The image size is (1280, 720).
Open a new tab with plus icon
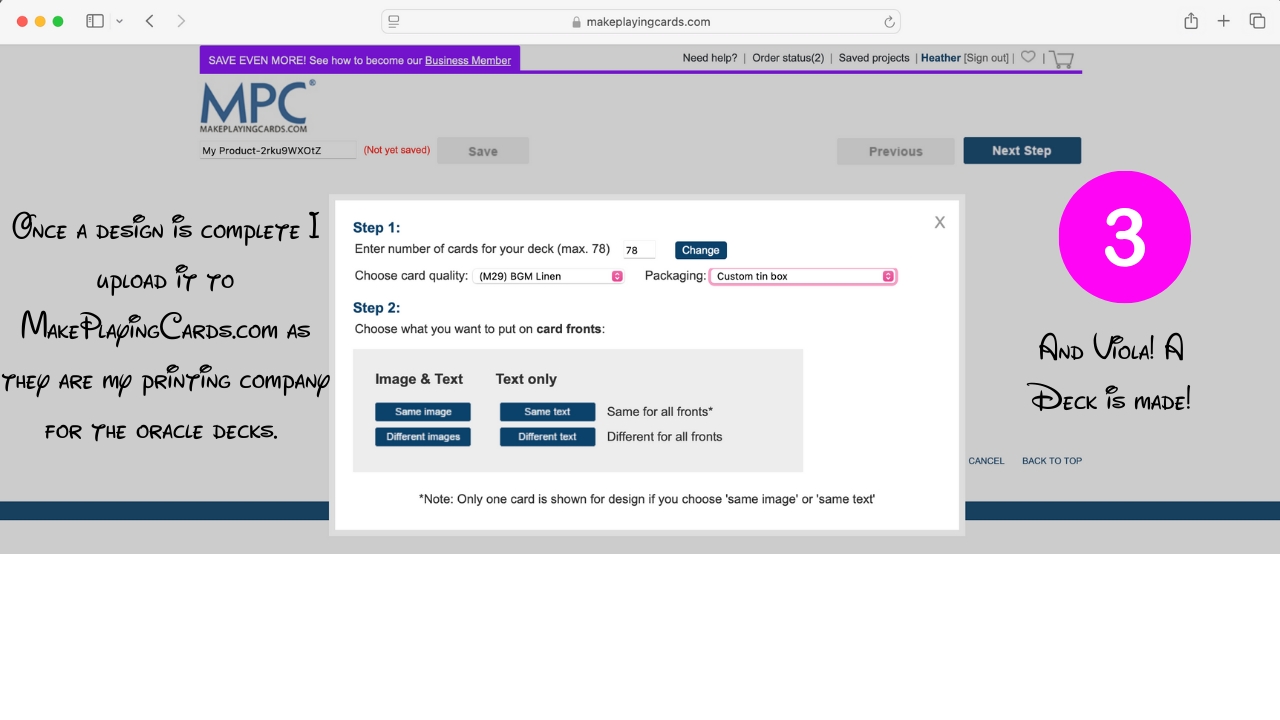click(1223, 21)
